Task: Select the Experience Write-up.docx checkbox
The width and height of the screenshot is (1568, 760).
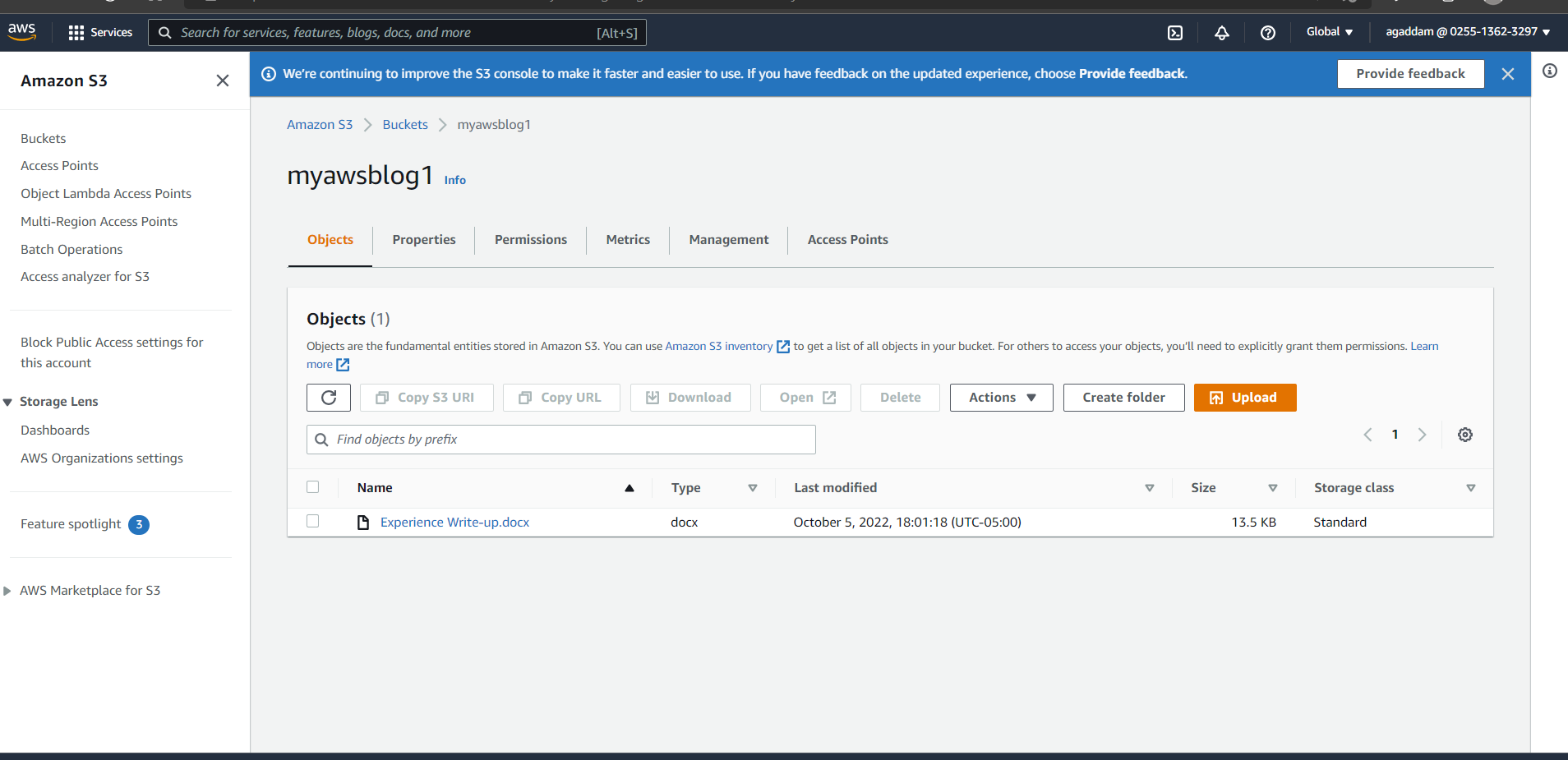Action: [x=313, y=521]
